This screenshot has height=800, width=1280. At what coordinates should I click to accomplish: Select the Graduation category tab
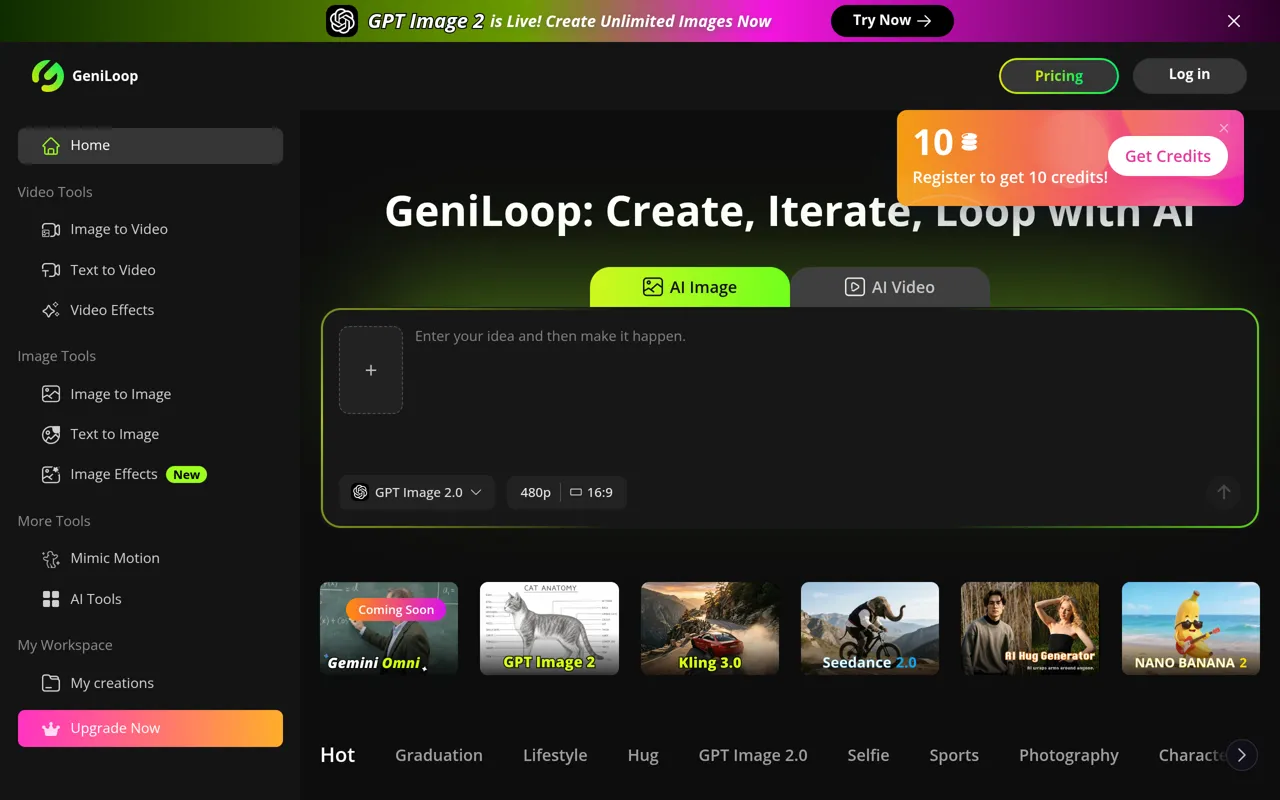tap(439, 755)
